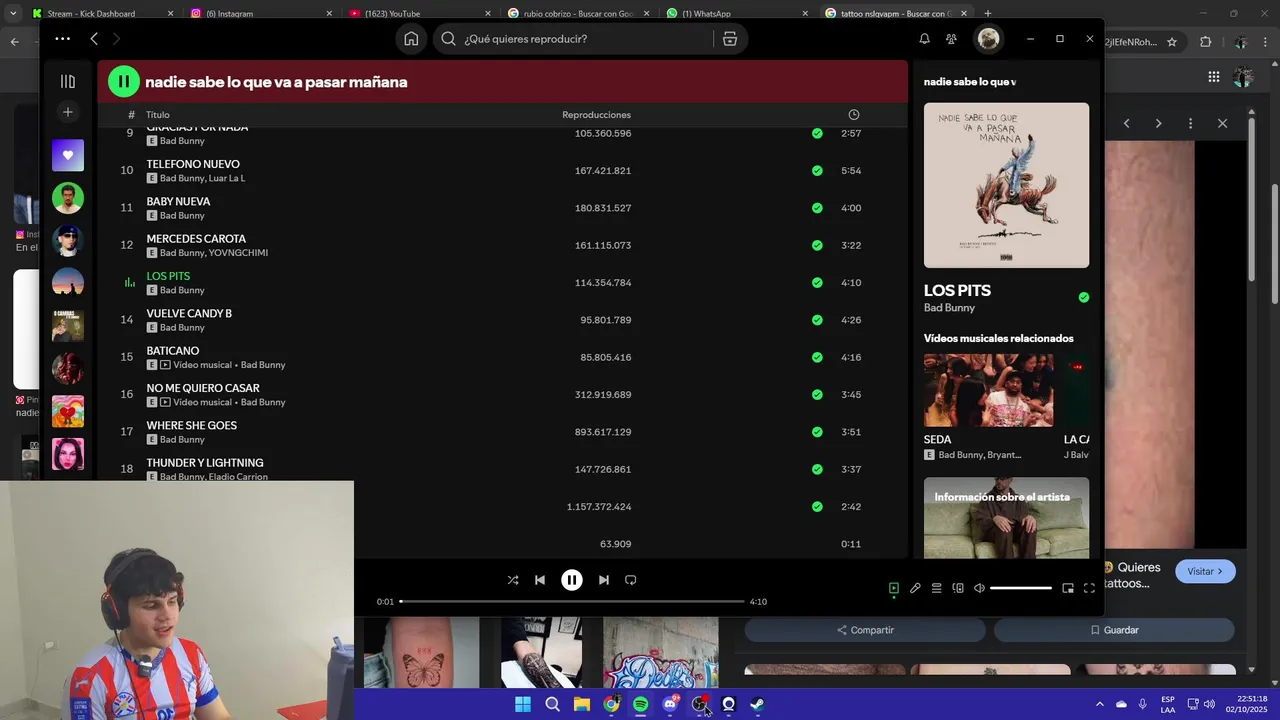Screen dimensions: 1280x720
Task: Toggle saved check for VUELVE CANDY B
Action: [817, 320]
